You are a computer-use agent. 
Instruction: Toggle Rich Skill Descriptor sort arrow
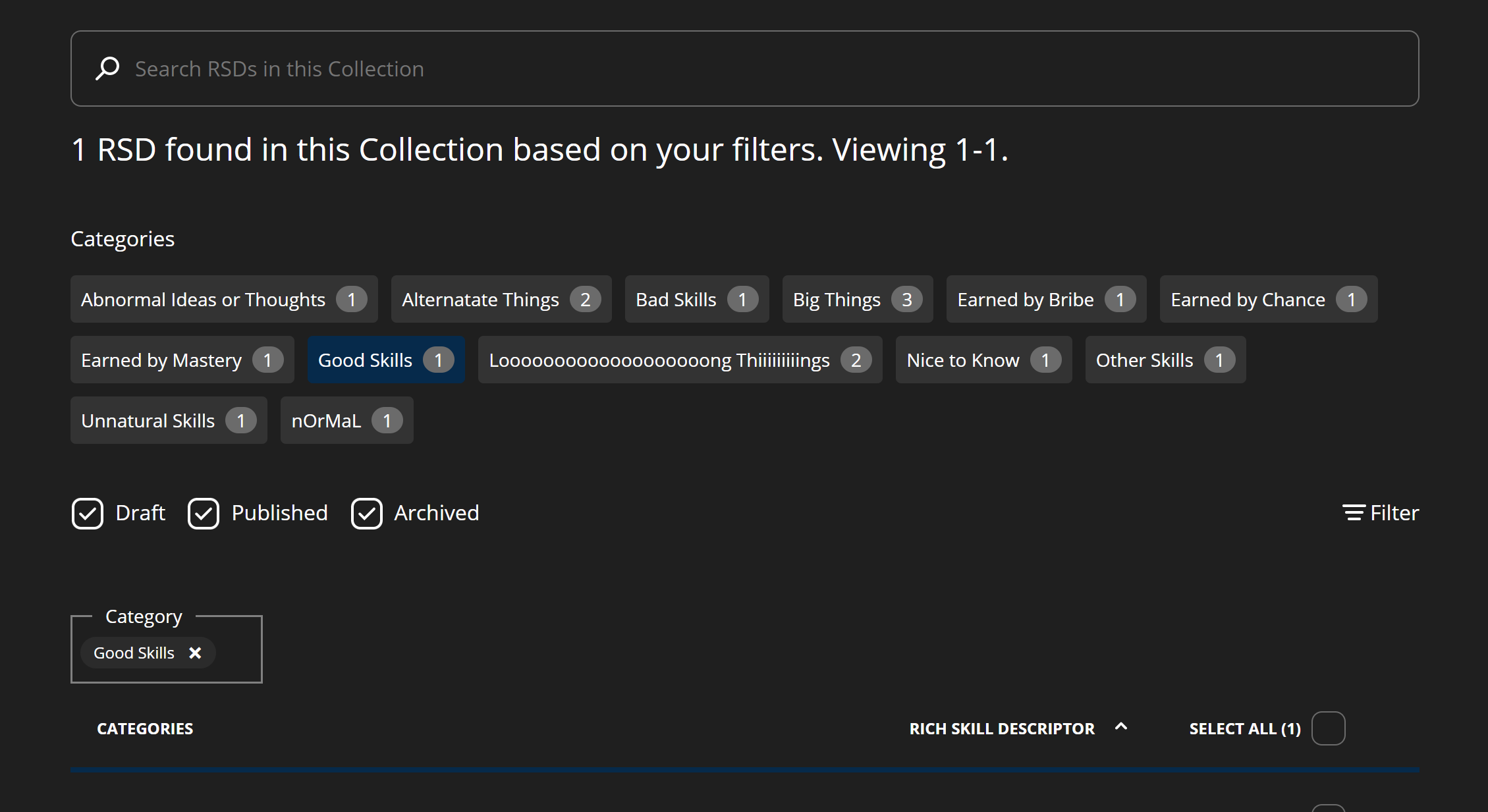point(1120,727)
